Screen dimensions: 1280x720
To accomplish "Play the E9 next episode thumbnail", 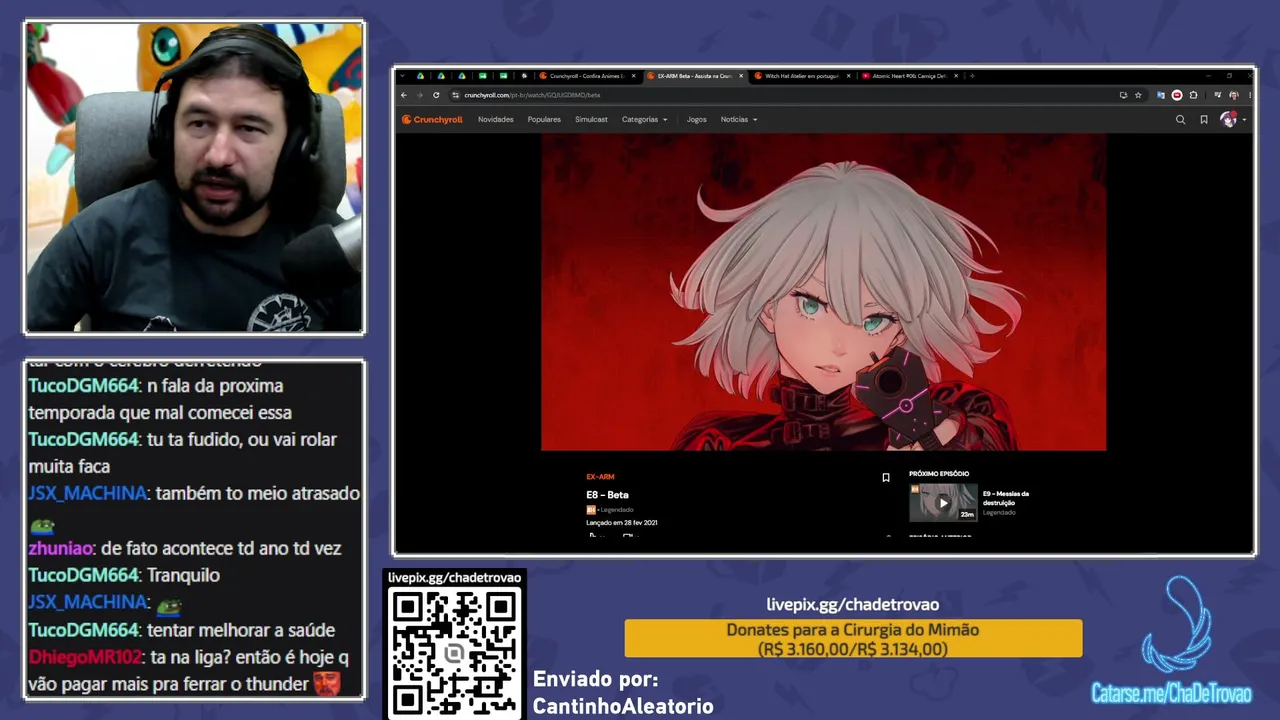I will click(943, 502).
